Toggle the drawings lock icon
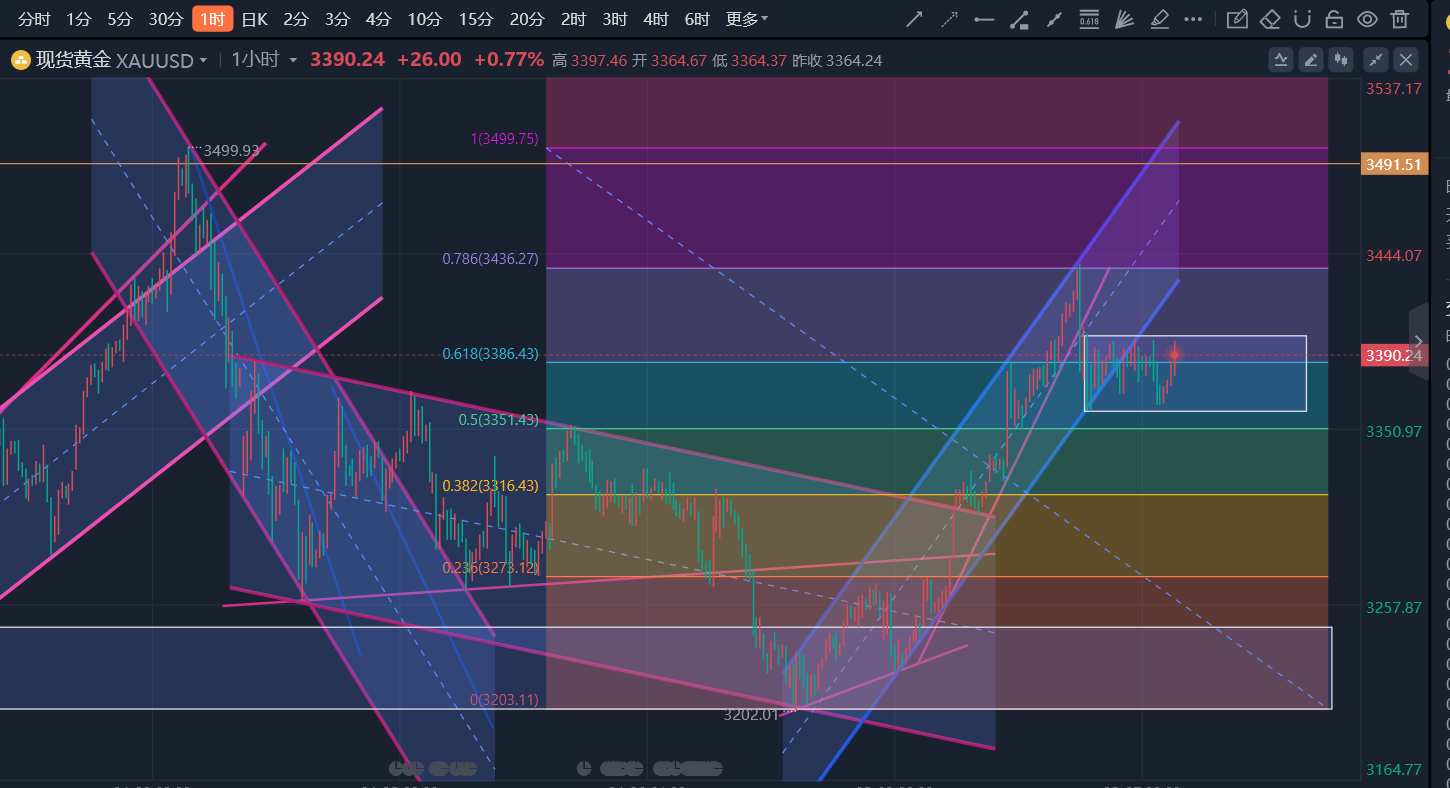 tap(1334, 19)
